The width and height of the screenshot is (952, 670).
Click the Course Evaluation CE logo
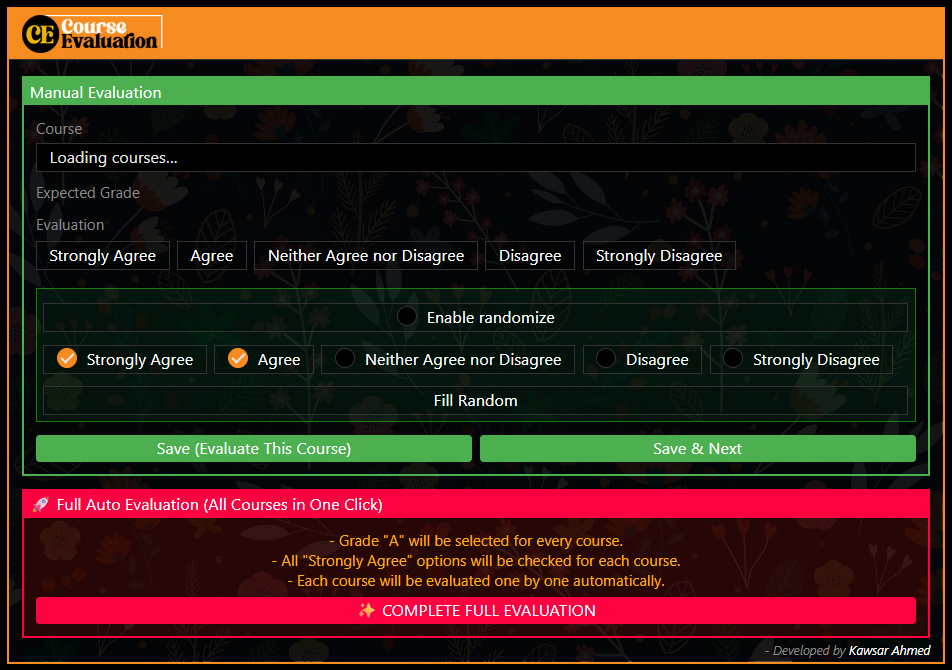tap(91, 33)
